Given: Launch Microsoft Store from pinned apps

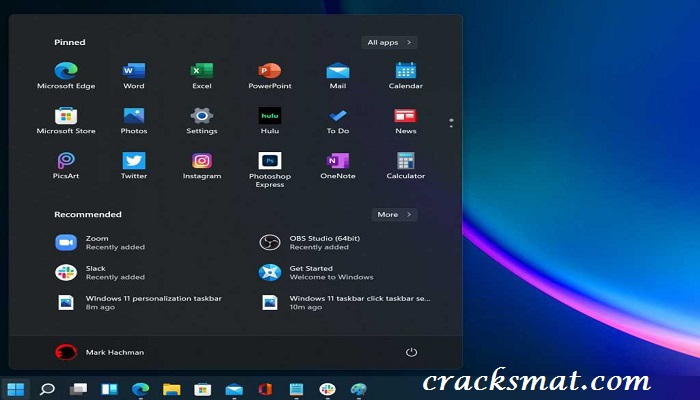Looking at the screenshot, I should [66, 121].
